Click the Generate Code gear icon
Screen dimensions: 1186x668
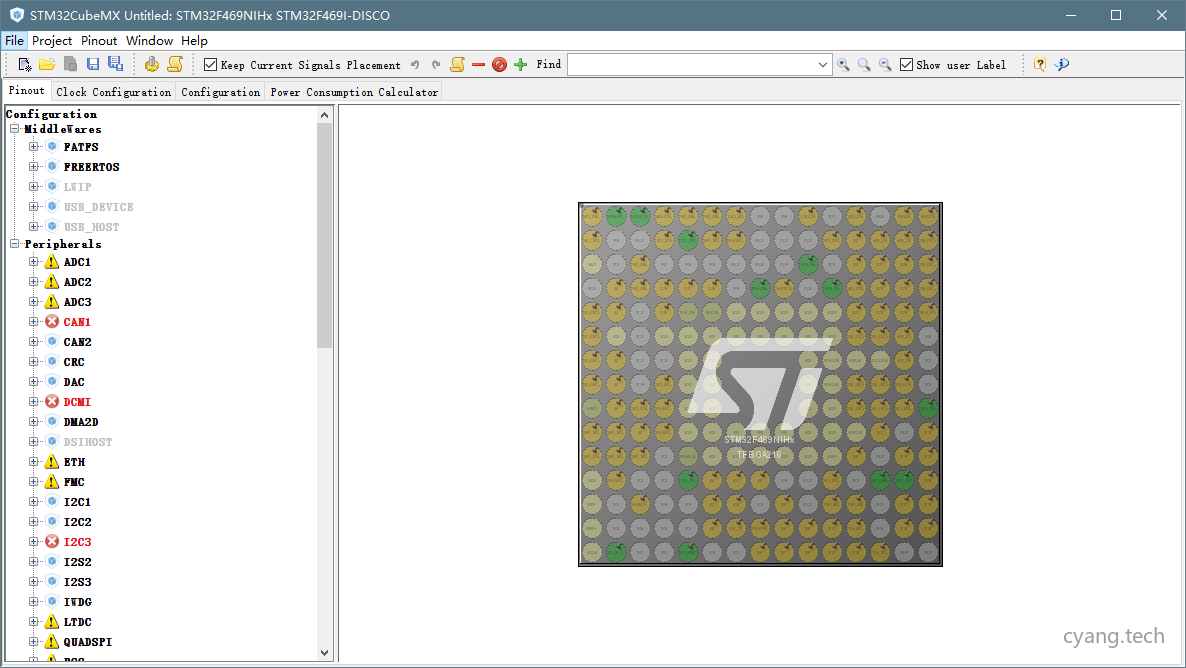152,65
